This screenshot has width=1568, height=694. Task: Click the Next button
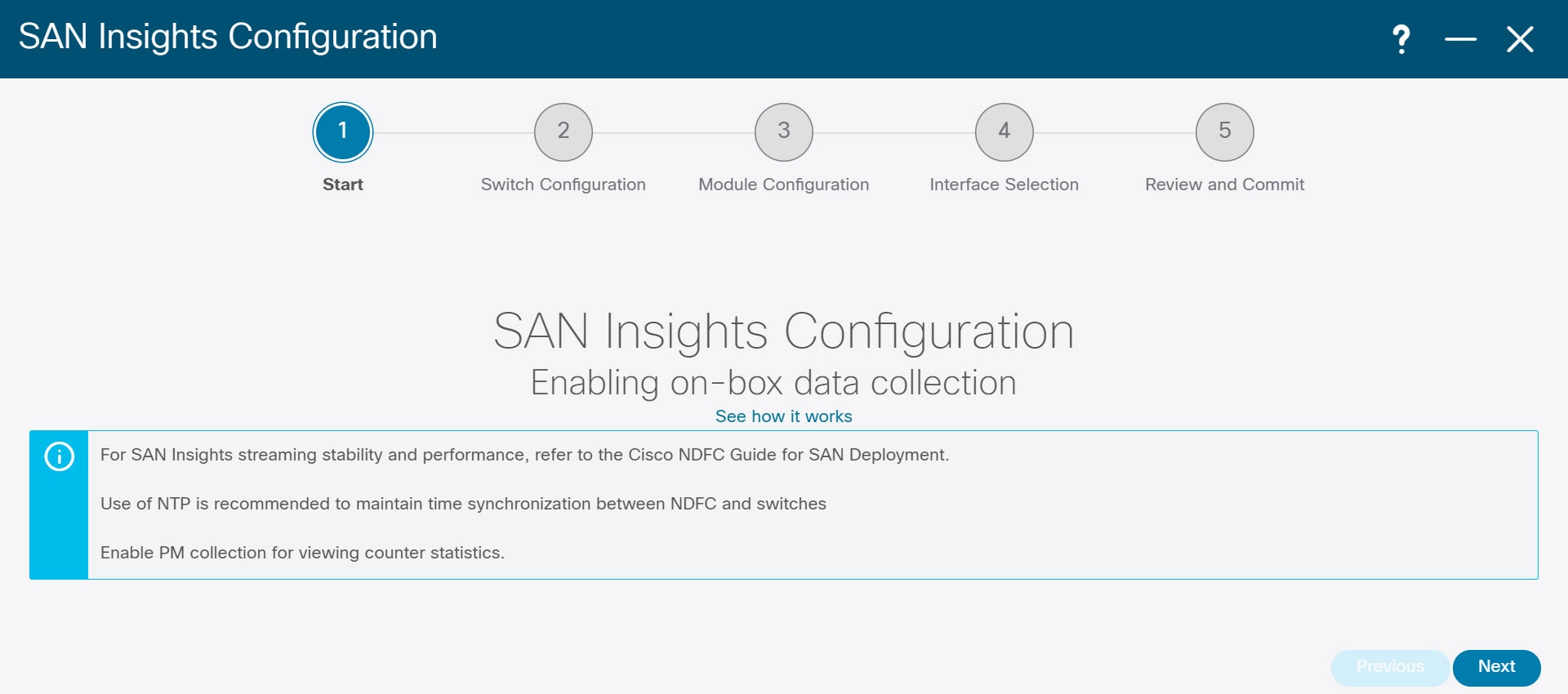[x=1497, y=667]
